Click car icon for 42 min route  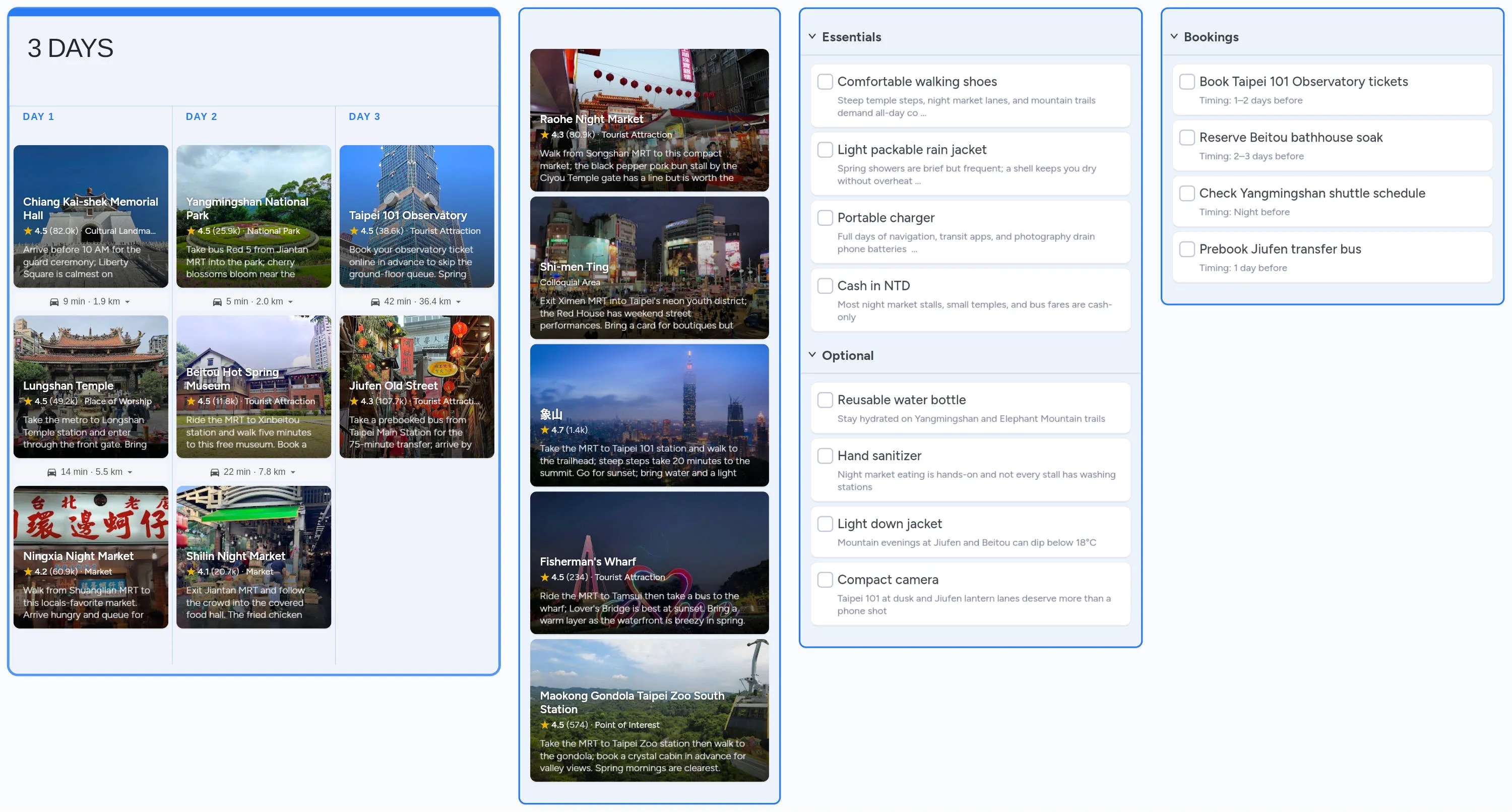tap(375, 302)
